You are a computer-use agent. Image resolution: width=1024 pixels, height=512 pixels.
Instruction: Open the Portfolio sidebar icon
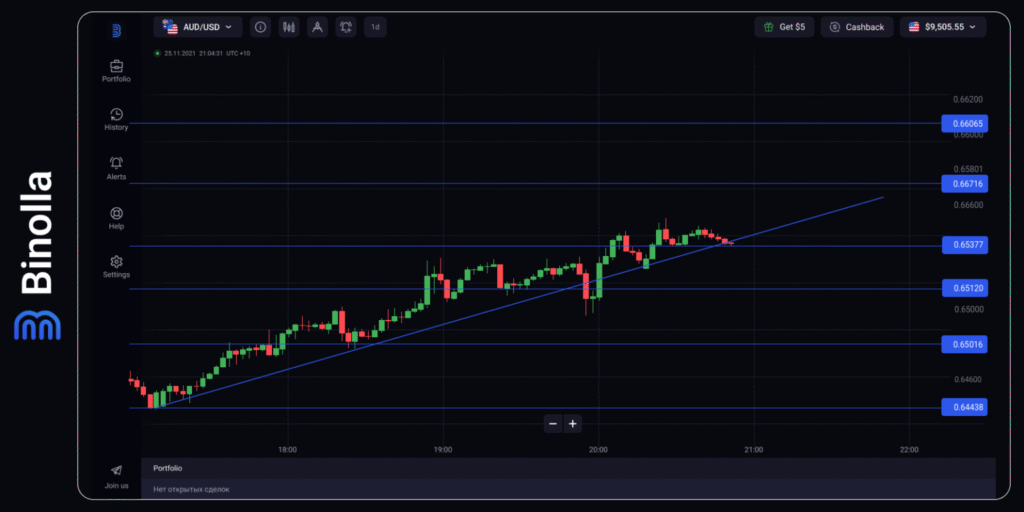click(116, 66)
